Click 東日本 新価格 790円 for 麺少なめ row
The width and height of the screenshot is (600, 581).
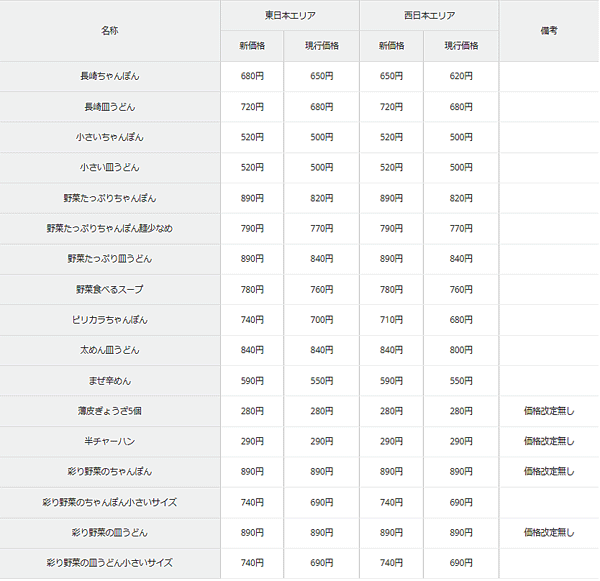252,228
